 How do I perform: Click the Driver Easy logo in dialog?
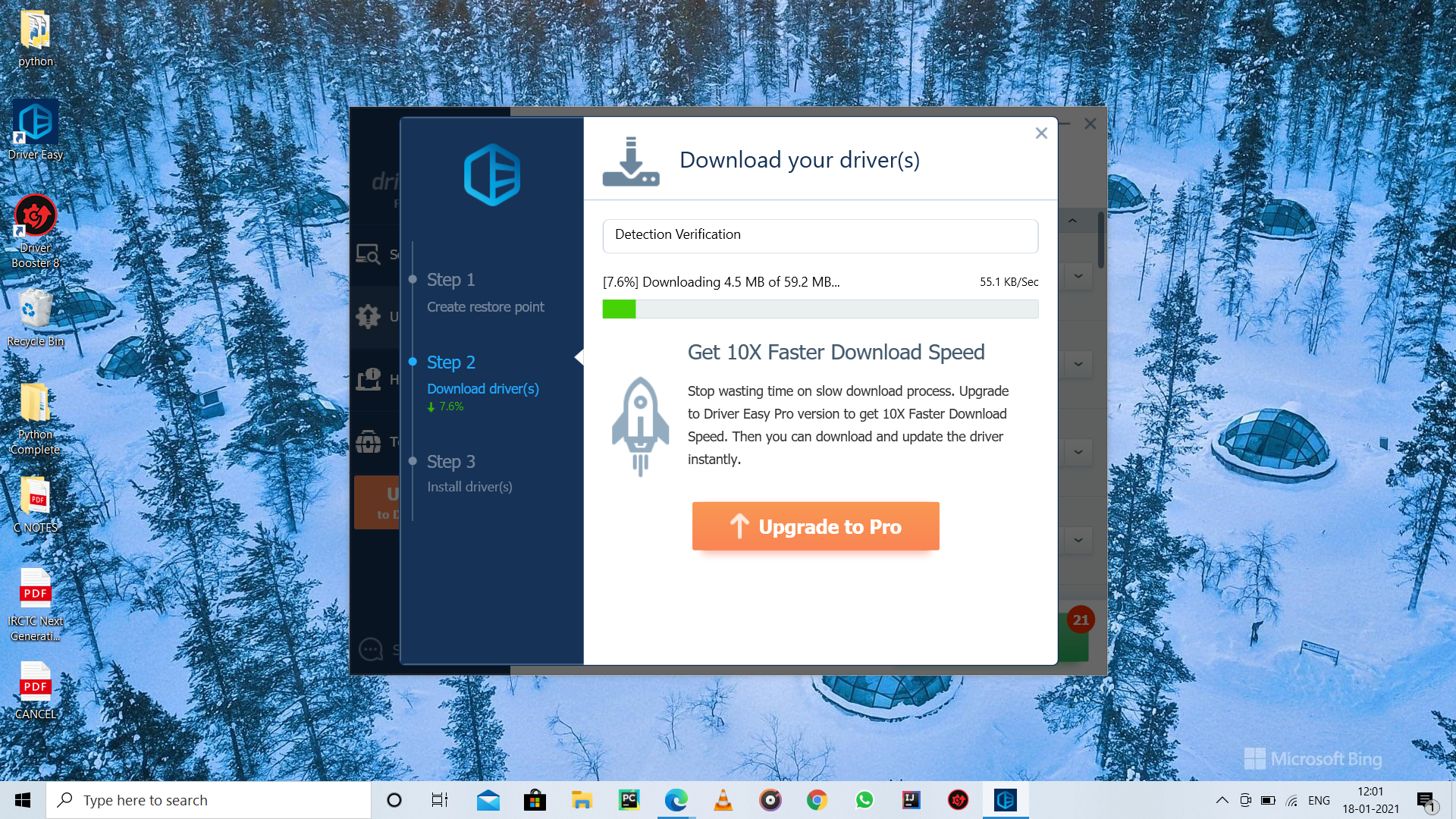[x=491, y=174]
